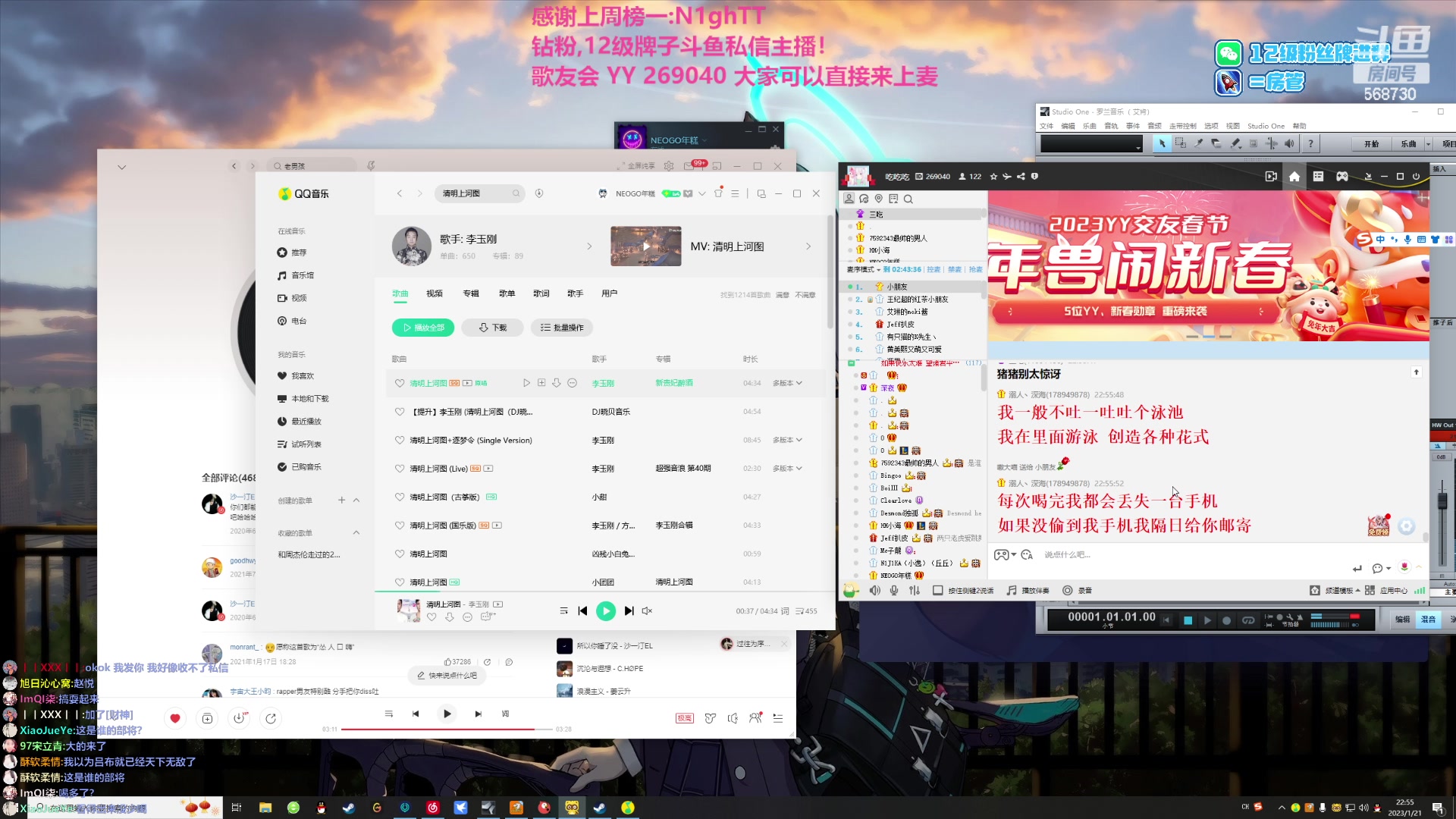Click the 播放全部 play all button

tap(423, 328)
